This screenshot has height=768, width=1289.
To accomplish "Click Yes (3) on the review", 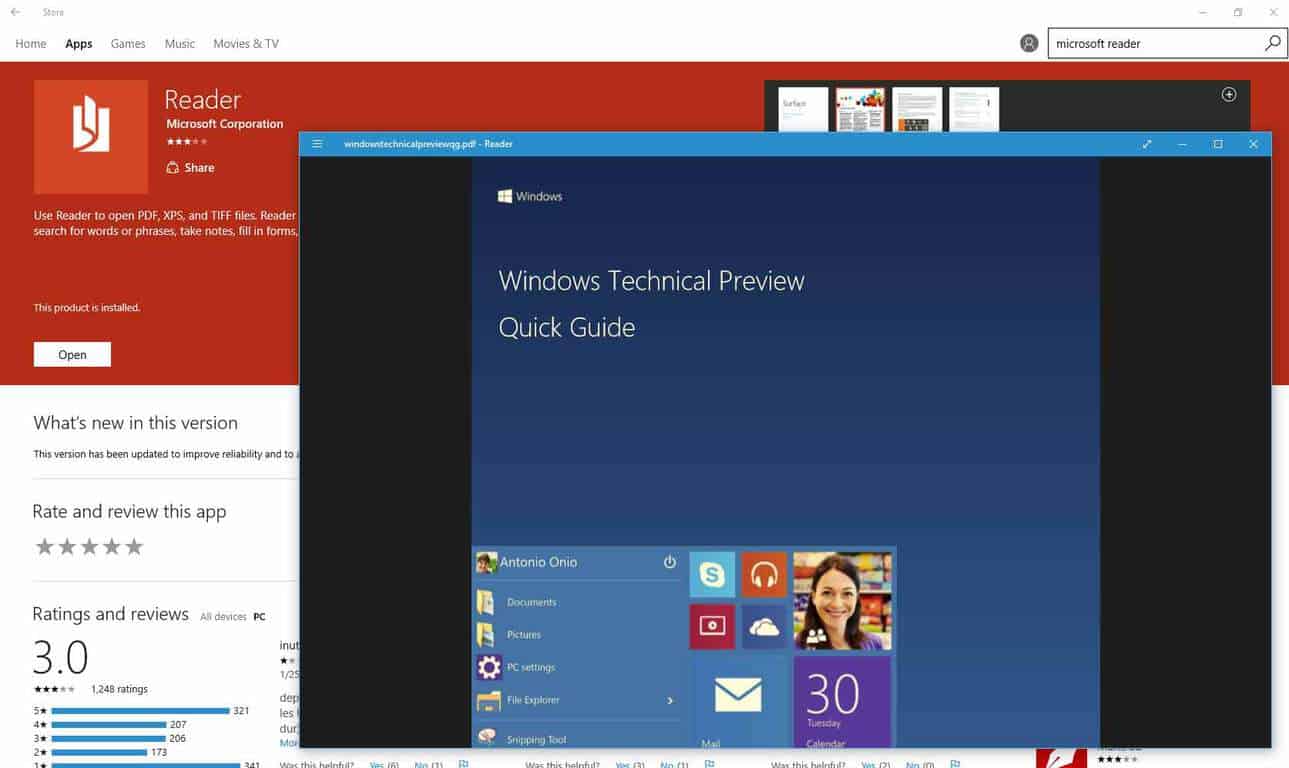I will click(630, 764).
